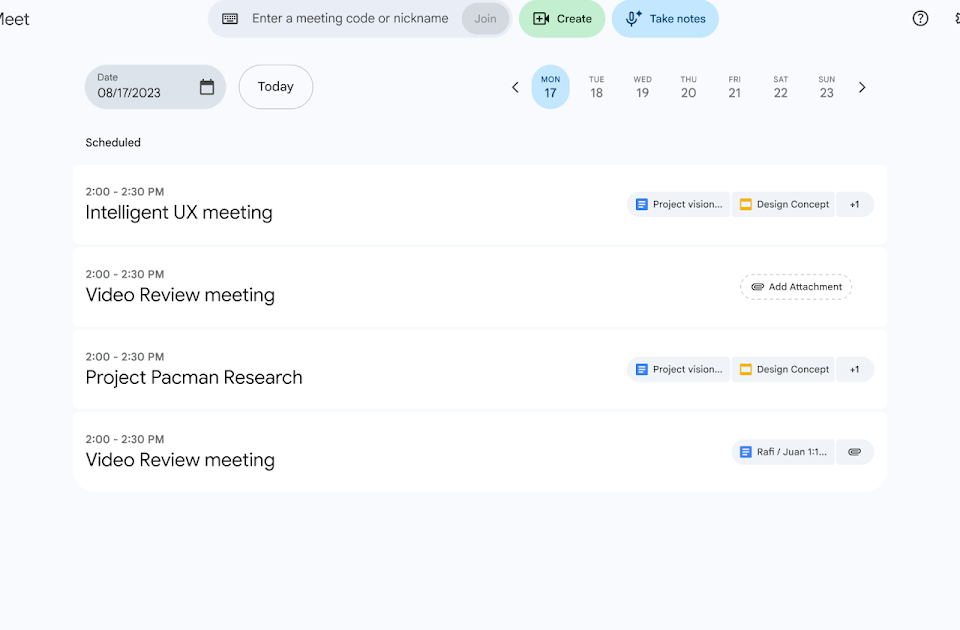Click the keyboard icon in meeting code field
Viewport: 960px width, 630px height.
230,19
